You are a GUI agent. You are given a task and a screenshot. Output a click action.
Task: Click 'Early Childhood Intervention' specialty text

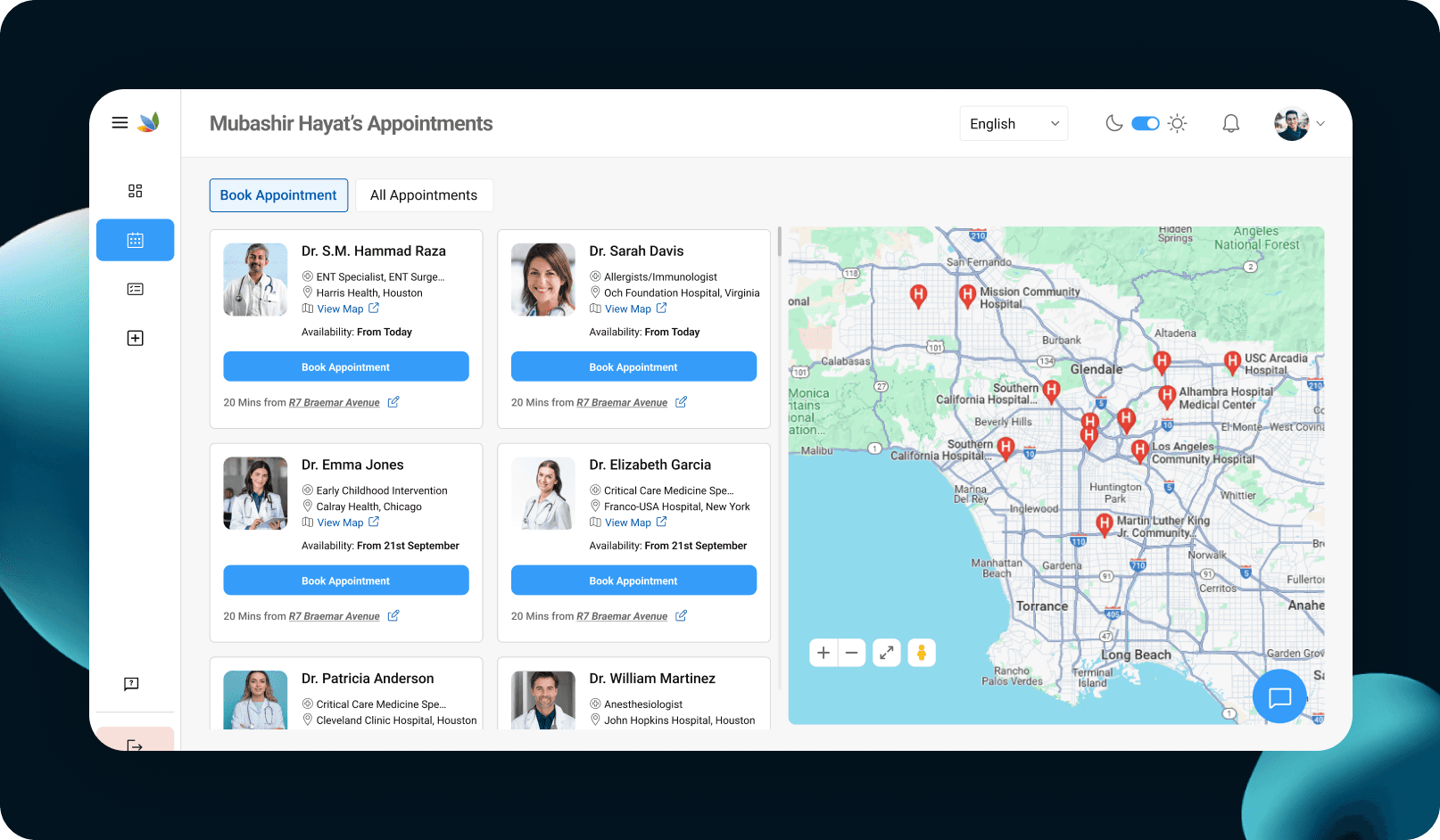point(382,490)
